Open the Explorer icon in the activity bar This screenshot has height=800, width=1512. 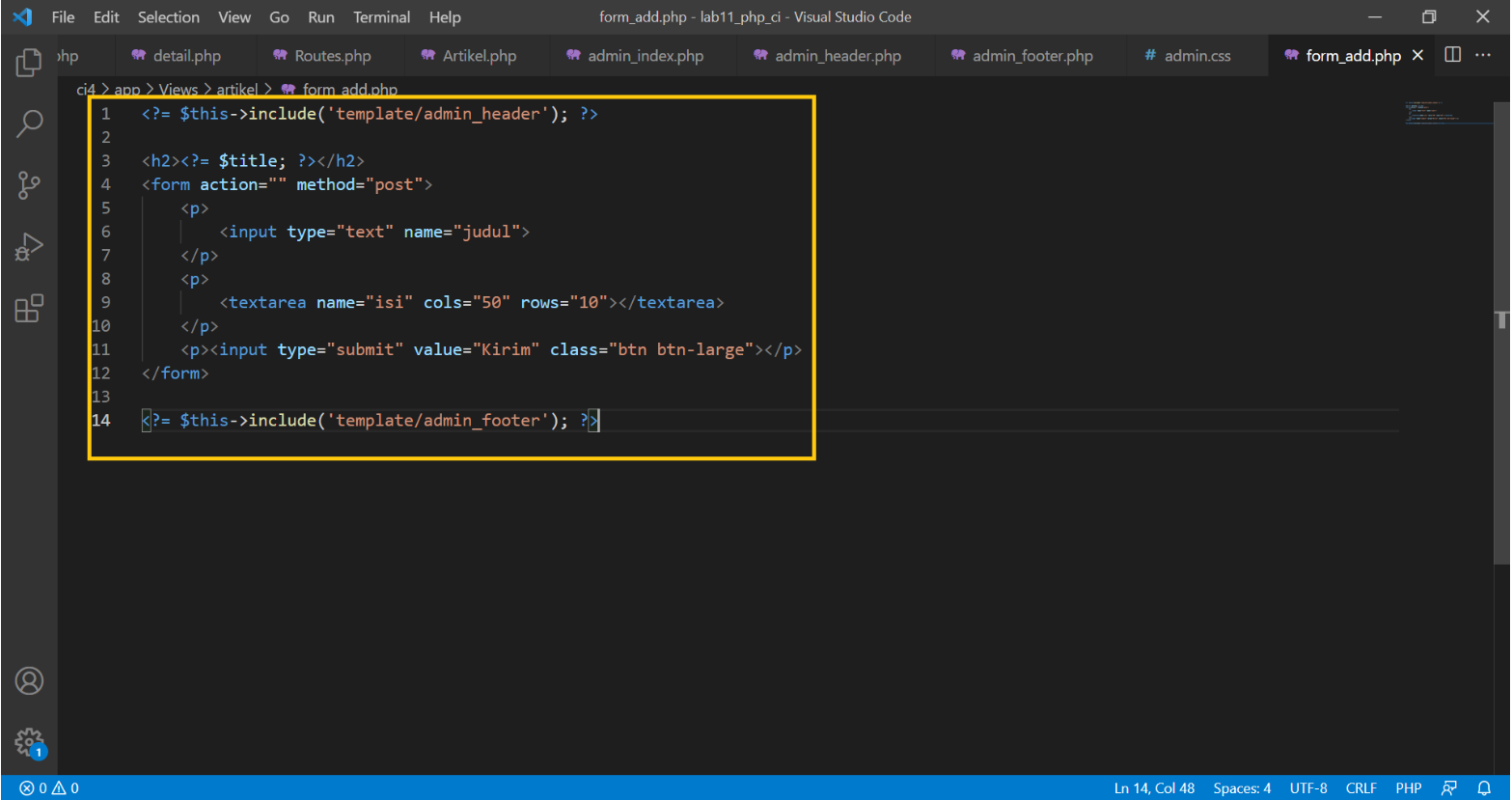pyautogui.click(x=29, y=62)
